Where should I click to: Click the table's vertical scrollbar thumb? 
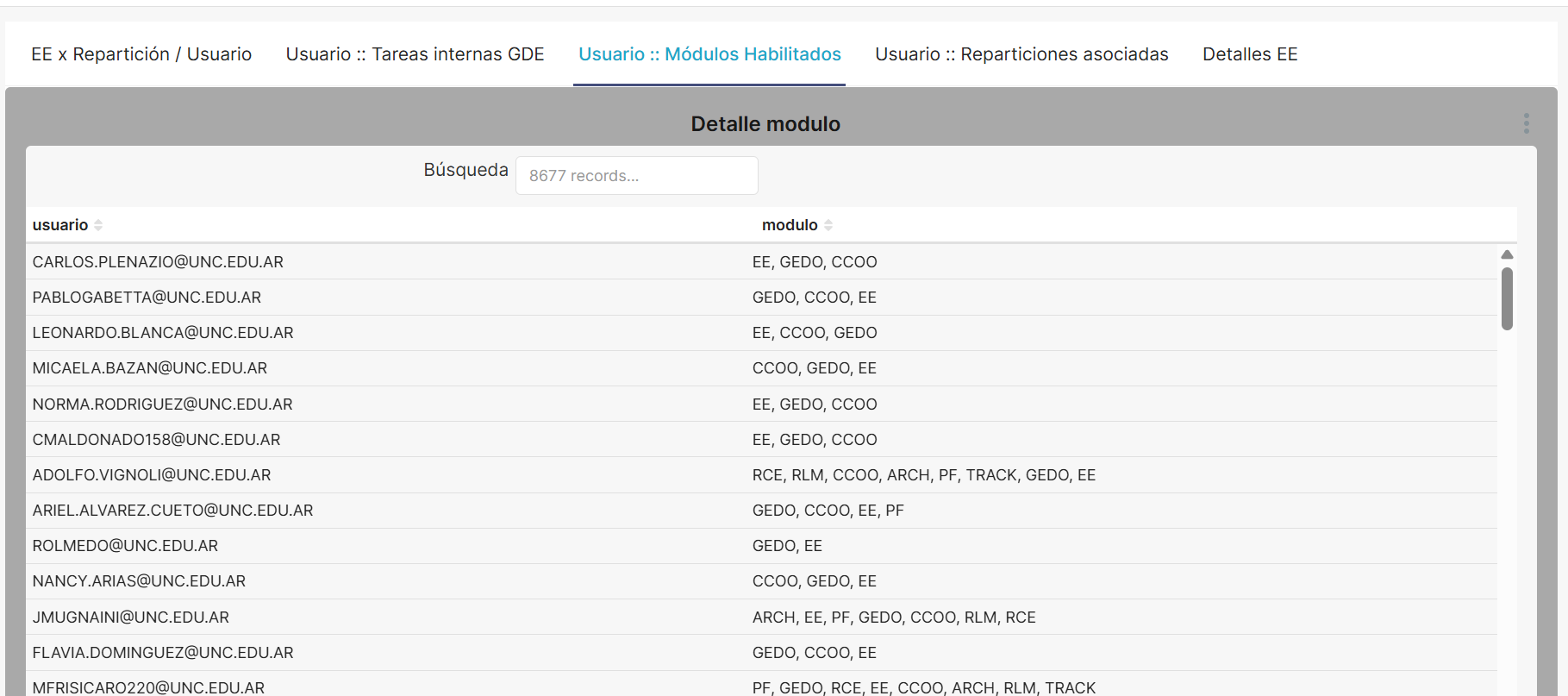1507,298
